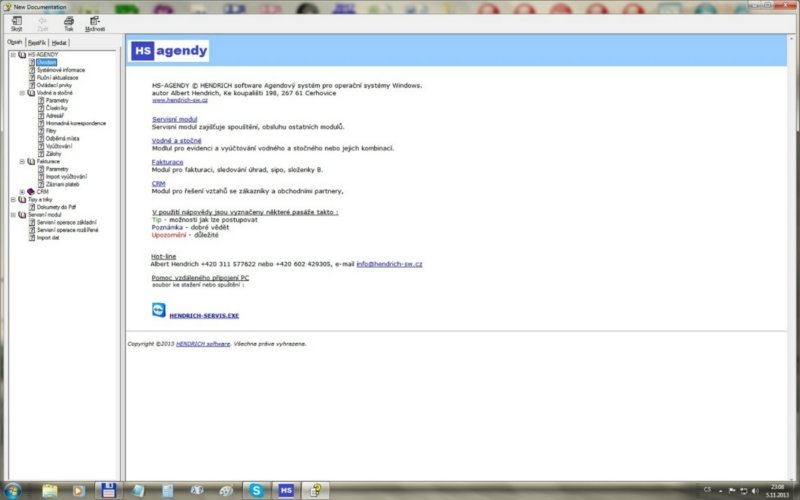800x500 pixels.
Task: Click the page icon beside Záznam plateb
Action: 41,184
